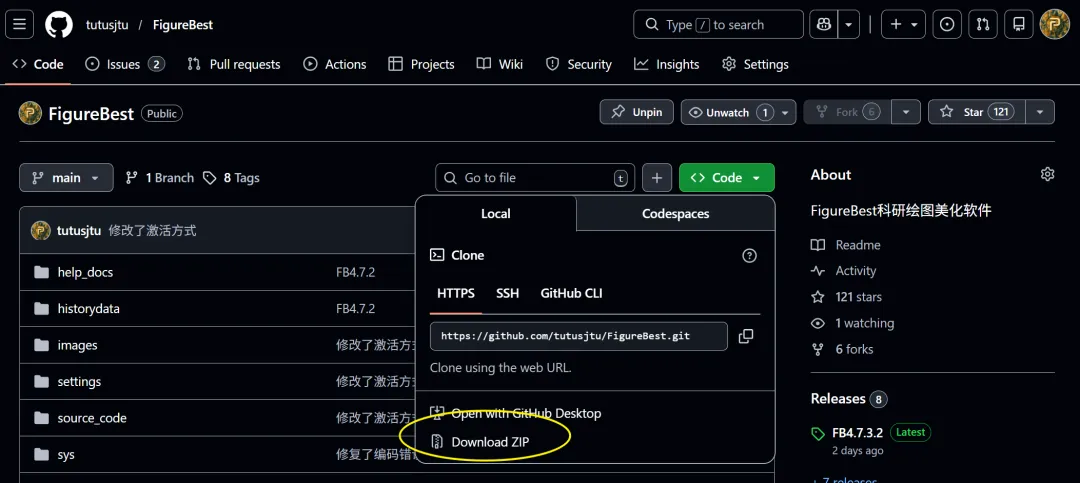The height and width of the screenshot is (483, 1080).
Task: Open the Insights tab
Action: (667, 64)
